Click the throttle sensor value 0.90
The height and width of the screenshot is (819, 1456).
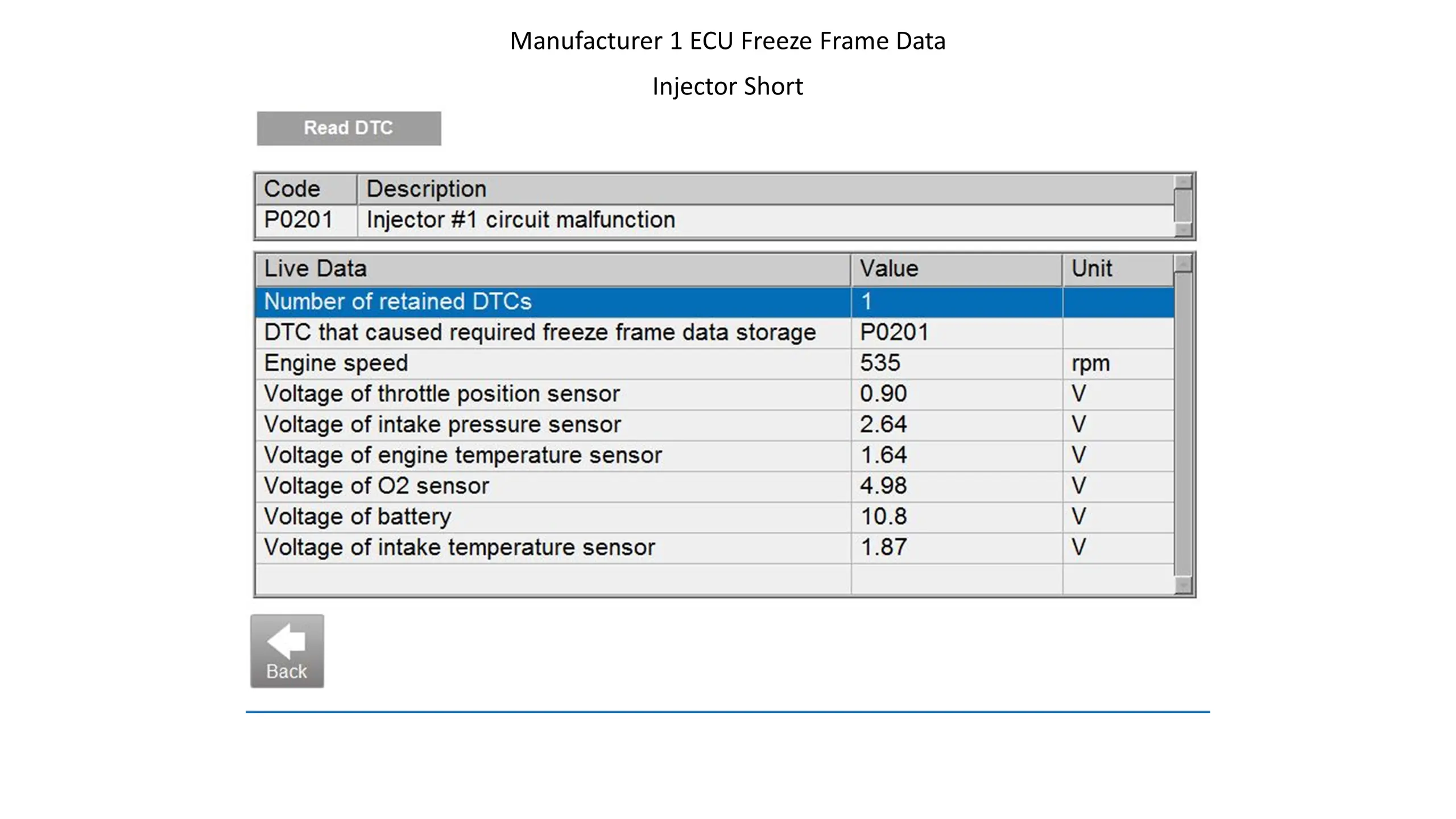pyautogui.click(x=957, y=394)
